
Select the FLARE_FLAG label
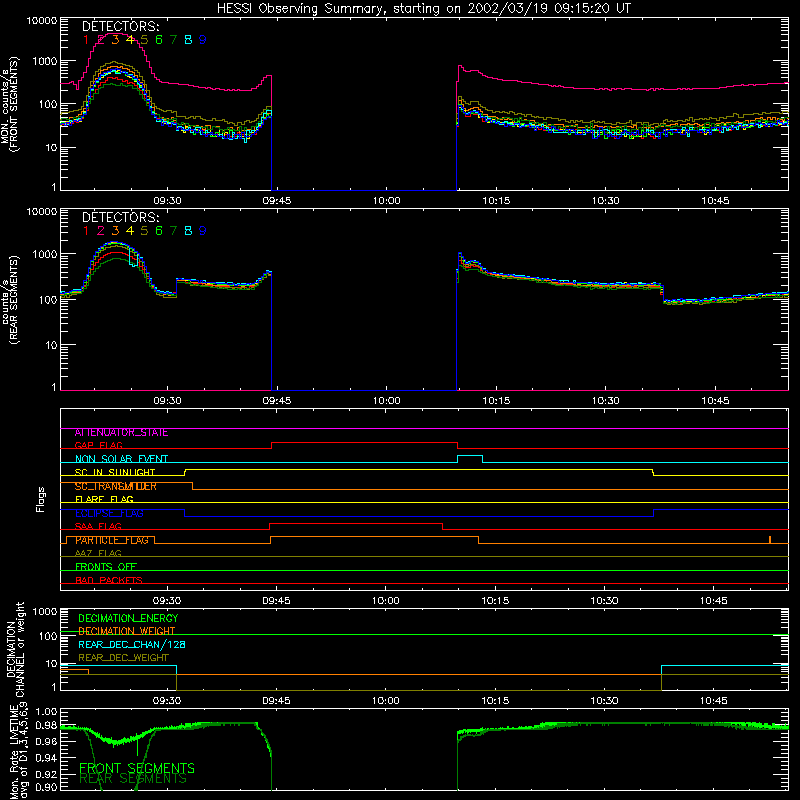point(104,499)
